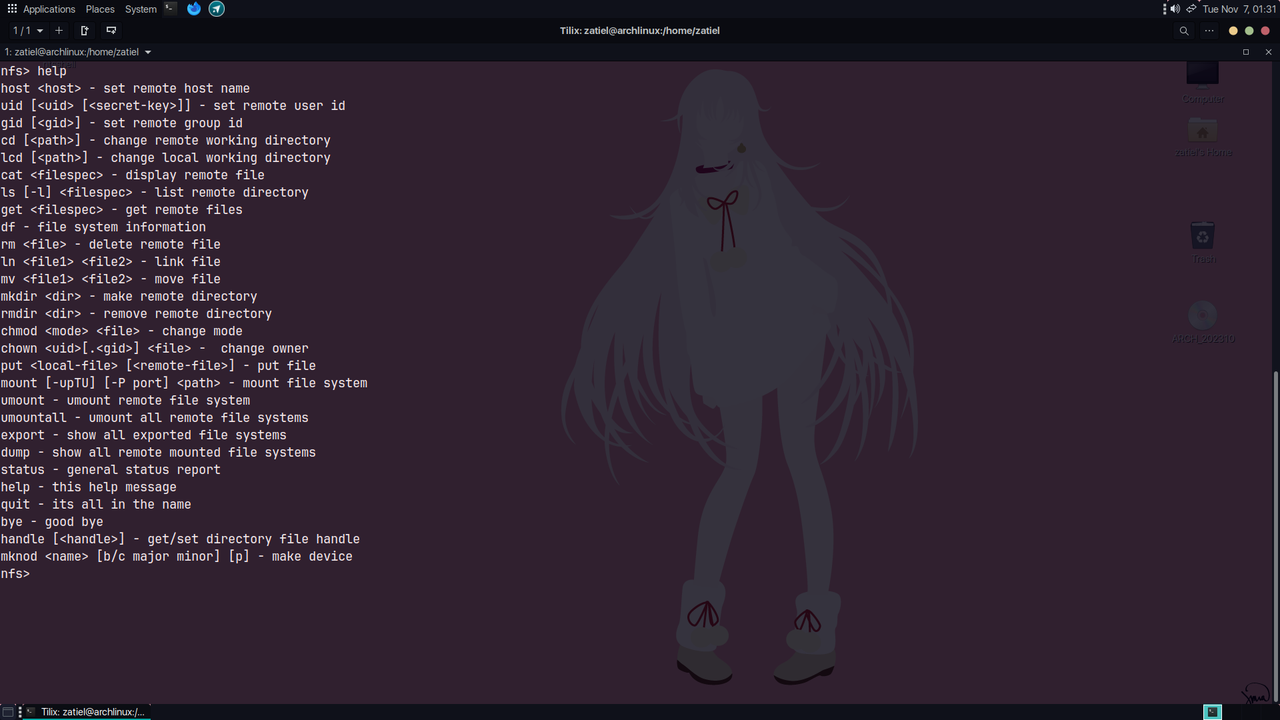Open the Applications menu
Screen dimensions: 1280x720
click(x=48, y=9)
